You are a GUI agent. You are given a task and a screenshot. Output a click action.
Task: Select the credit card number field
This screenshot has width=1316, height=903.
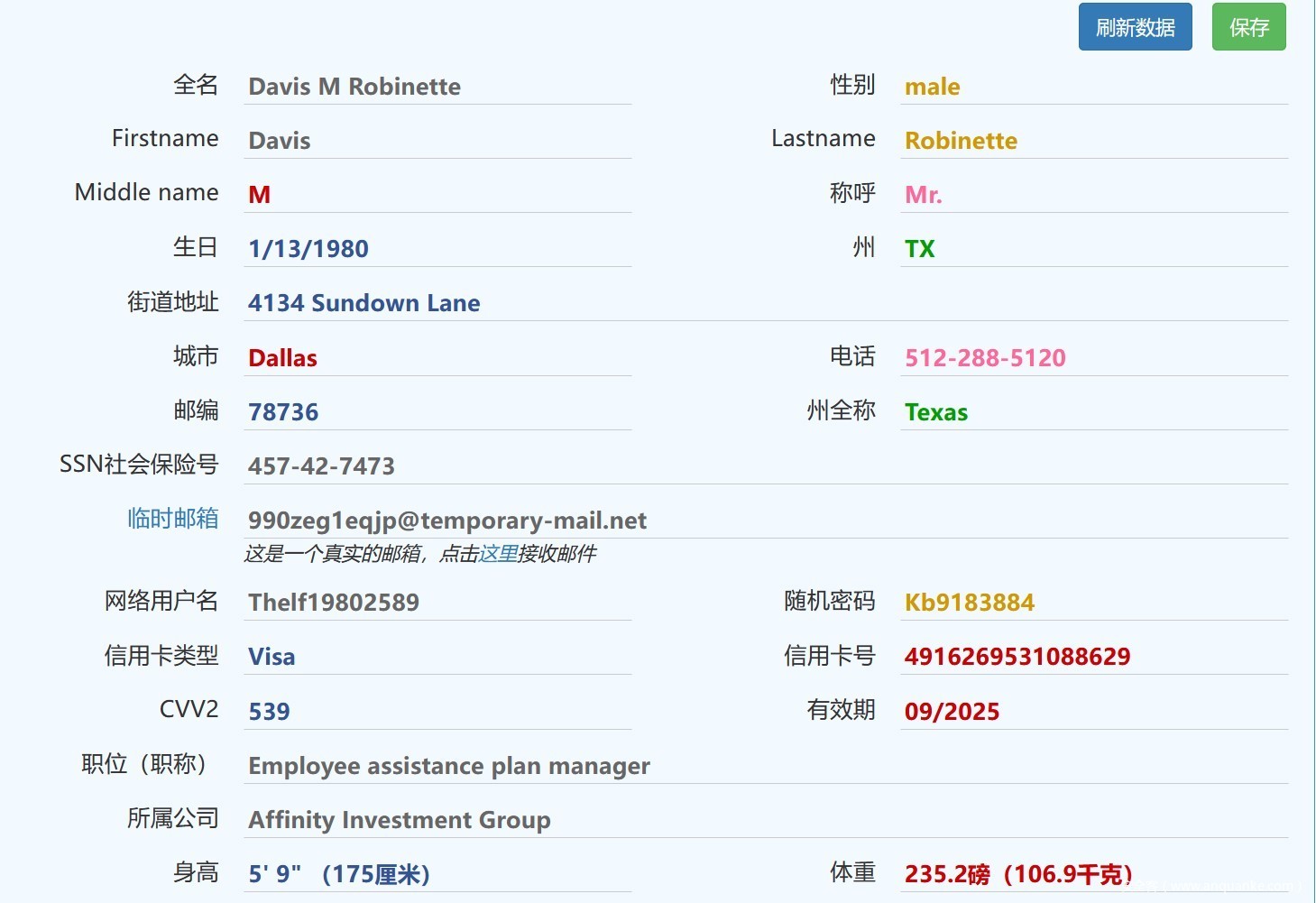pyautogui.click(x=1093, y=657)
